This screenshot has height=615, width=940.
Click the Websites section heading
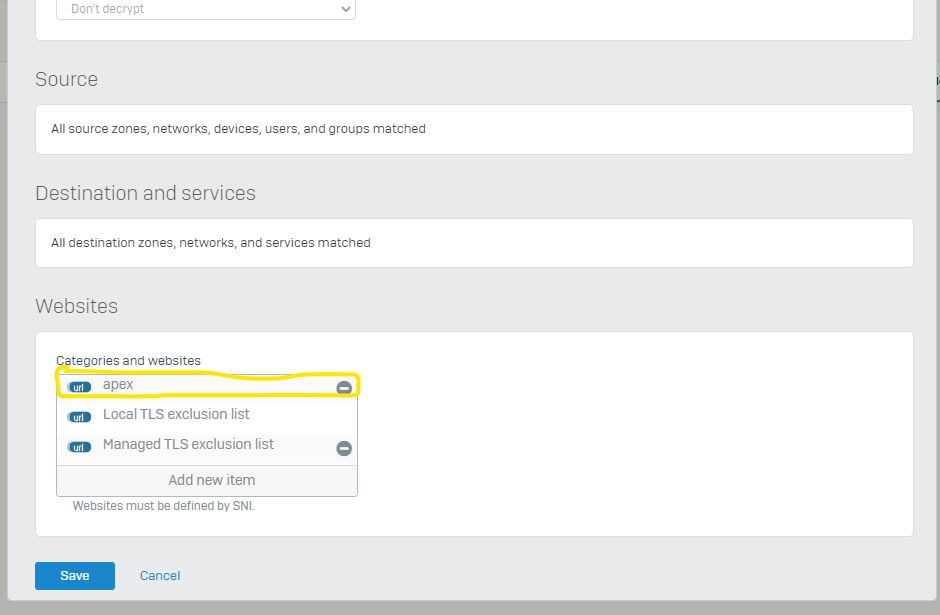[x=77, y=306]
